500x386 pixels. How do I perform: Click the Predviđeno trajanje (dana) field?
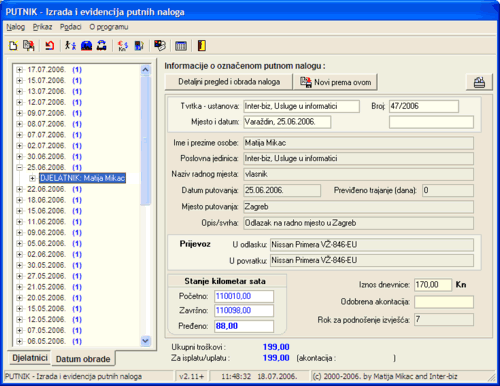448,191
